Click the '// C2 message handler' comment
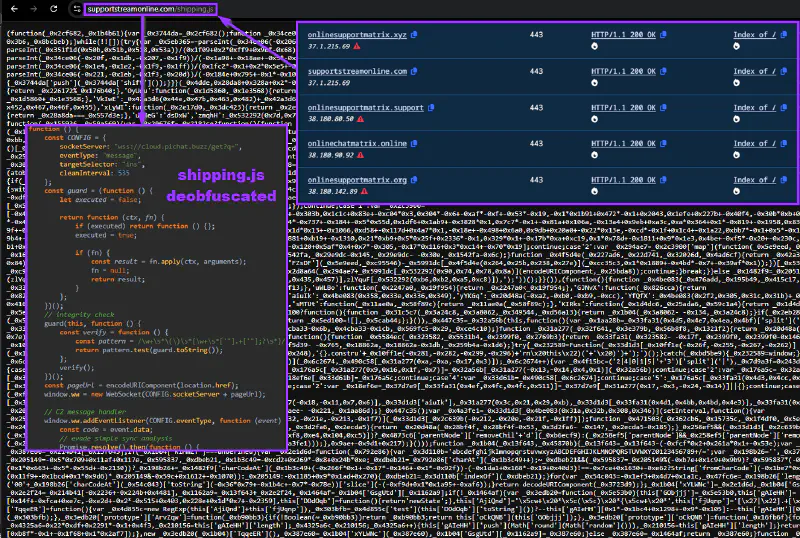 [x=85, y=411]
